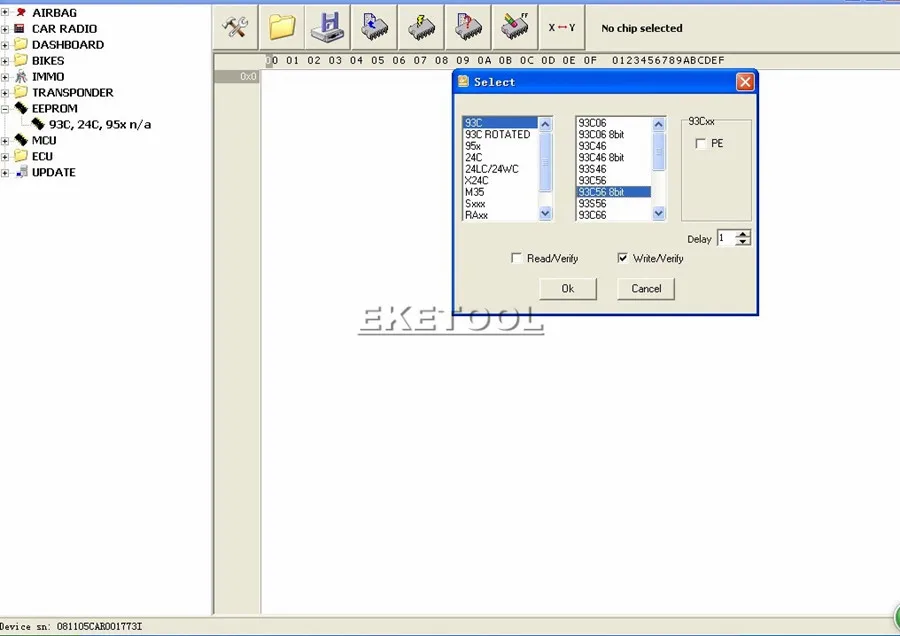Uncheck the Write/Verify checkbox

pos(622,258)
